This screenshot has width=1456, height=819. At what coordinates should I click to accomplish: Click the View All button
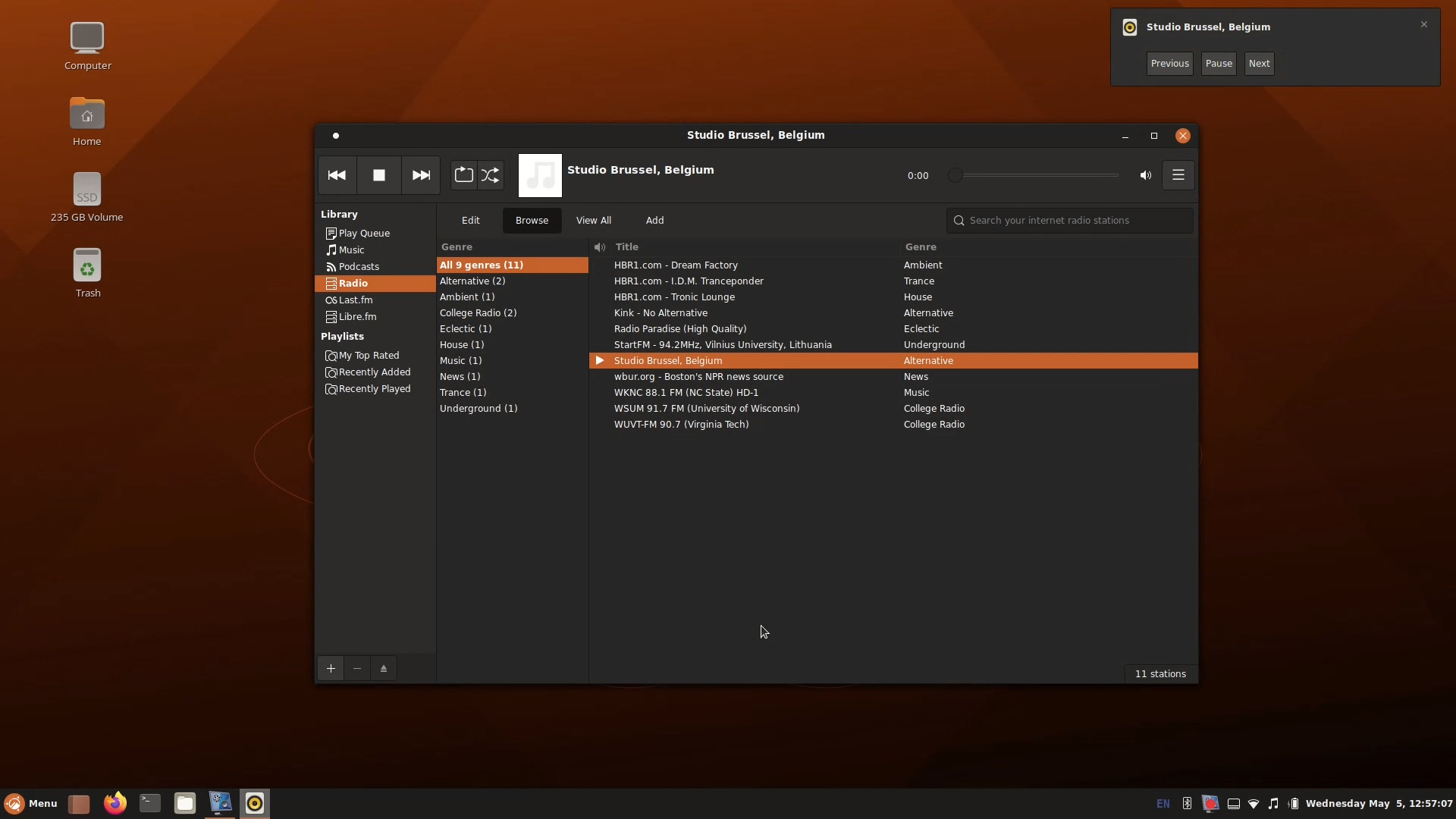pyautogui.click(x=595, y=220)
